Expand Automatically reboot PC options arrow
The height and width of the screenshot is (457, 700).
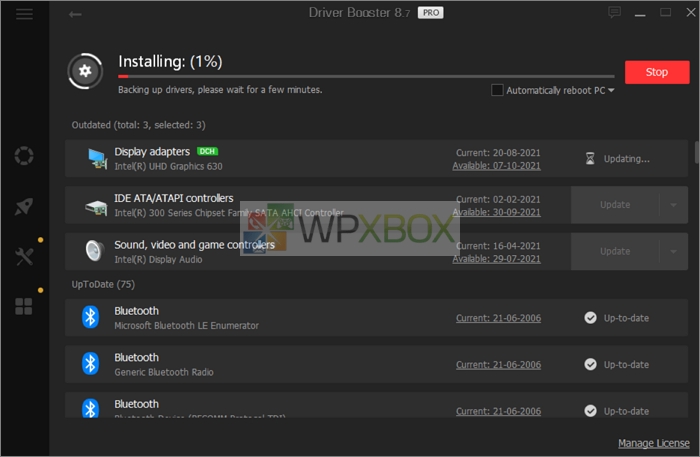click(611, 90)
